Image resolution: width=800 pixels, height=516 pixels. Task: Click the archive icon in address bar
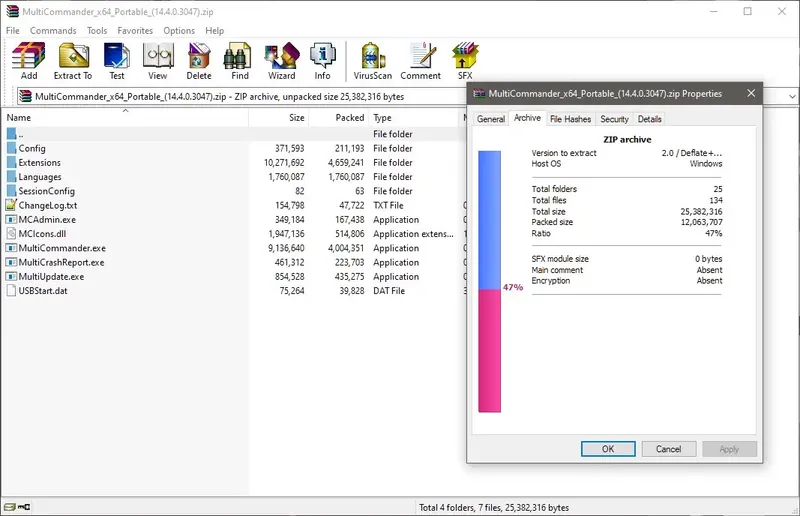25,96
